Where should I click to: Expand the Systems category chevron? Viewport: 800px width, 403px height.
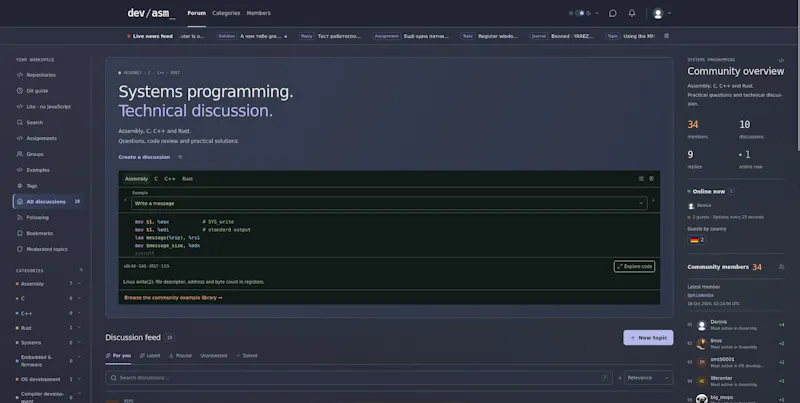tap(79, 343)
